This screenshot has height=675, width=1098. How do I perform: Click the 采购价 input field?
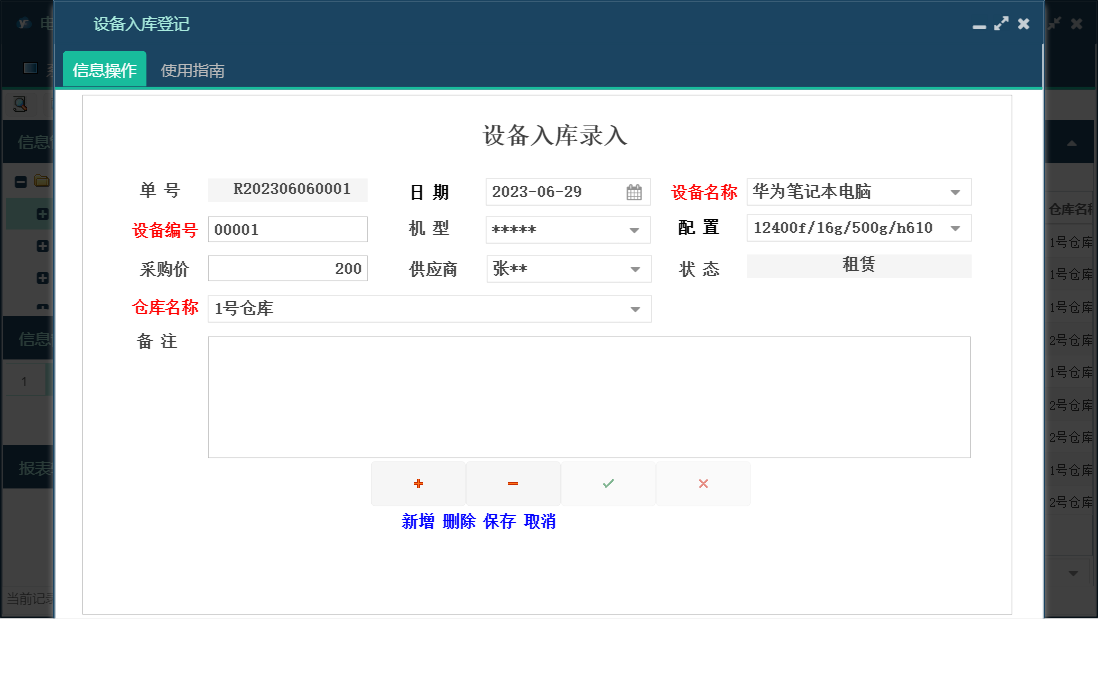point(287,268)
